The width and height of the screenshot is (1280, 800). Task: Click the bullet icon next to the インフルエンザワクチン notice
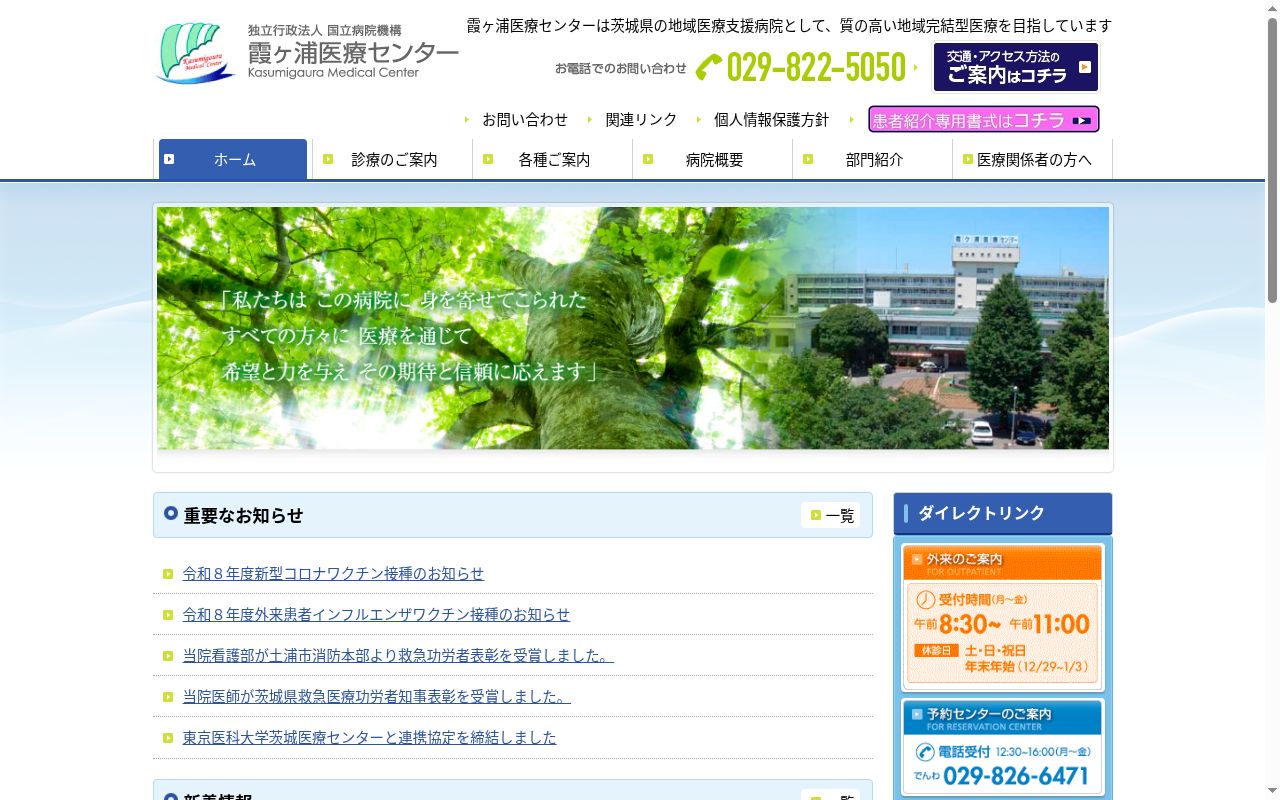(x=168, y=615)
